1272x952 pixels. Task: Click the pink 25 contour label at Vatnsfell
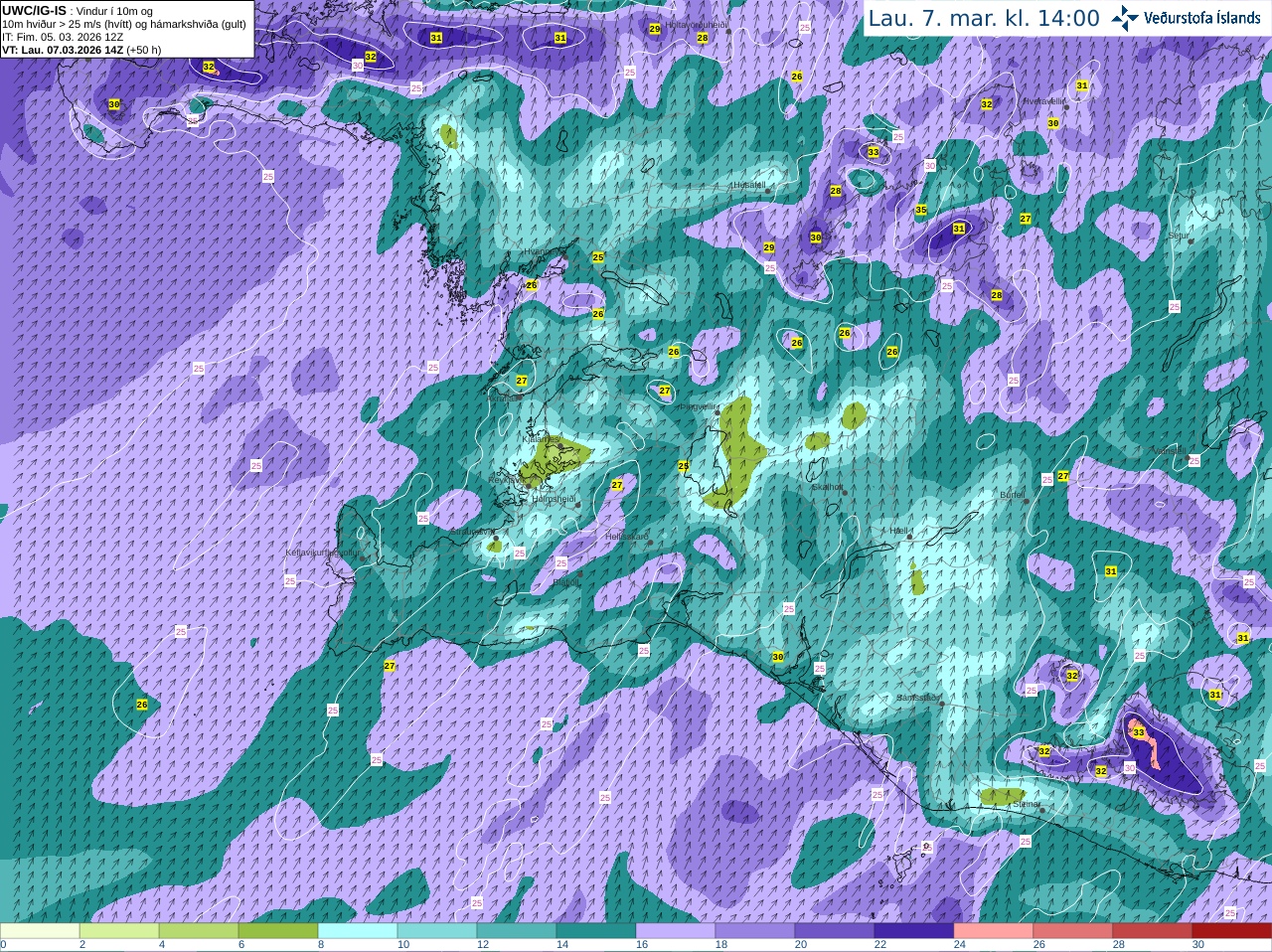coord(1194,461)
